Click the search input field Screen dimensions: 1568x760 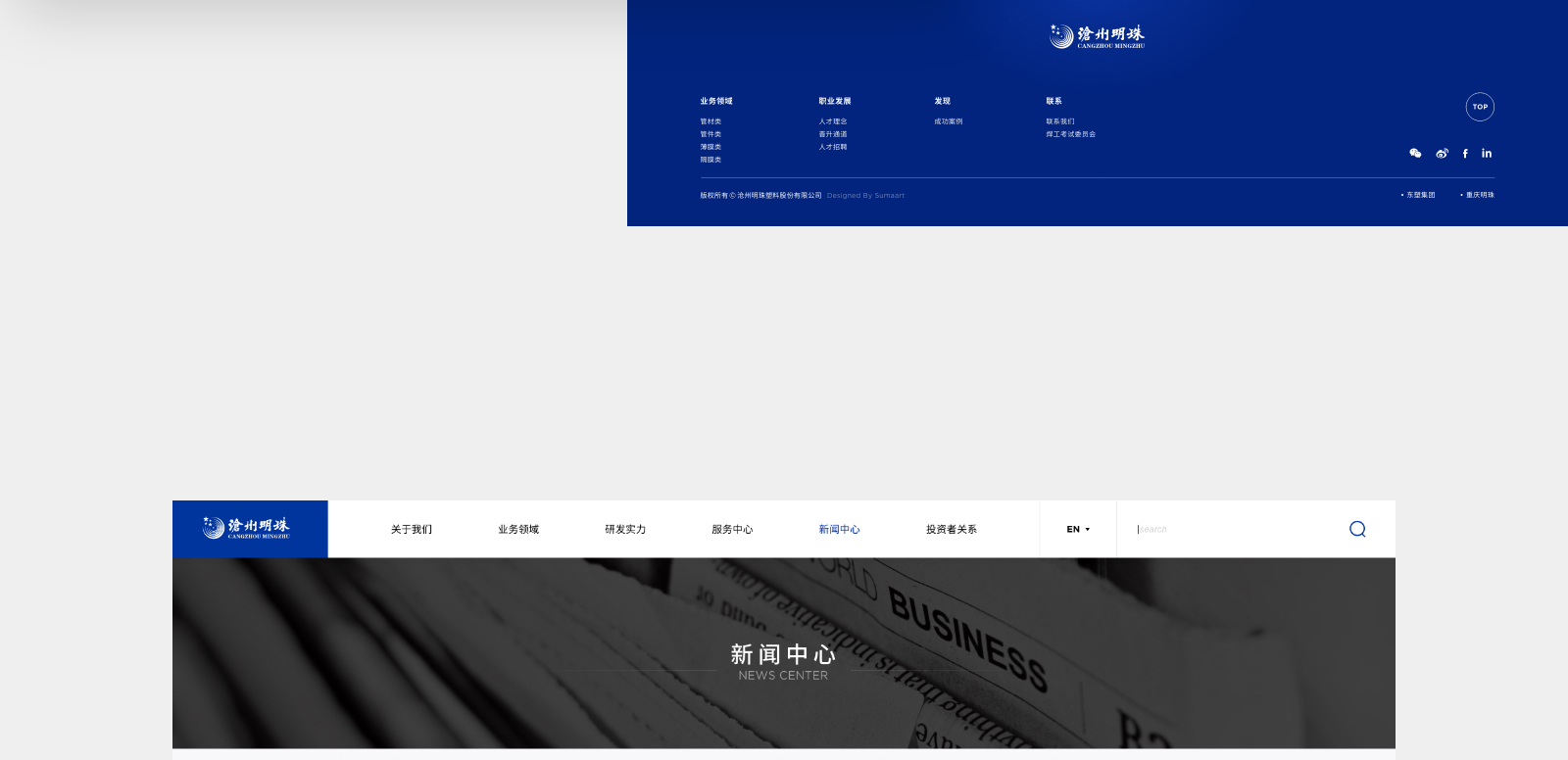[x=1235, y=529]
